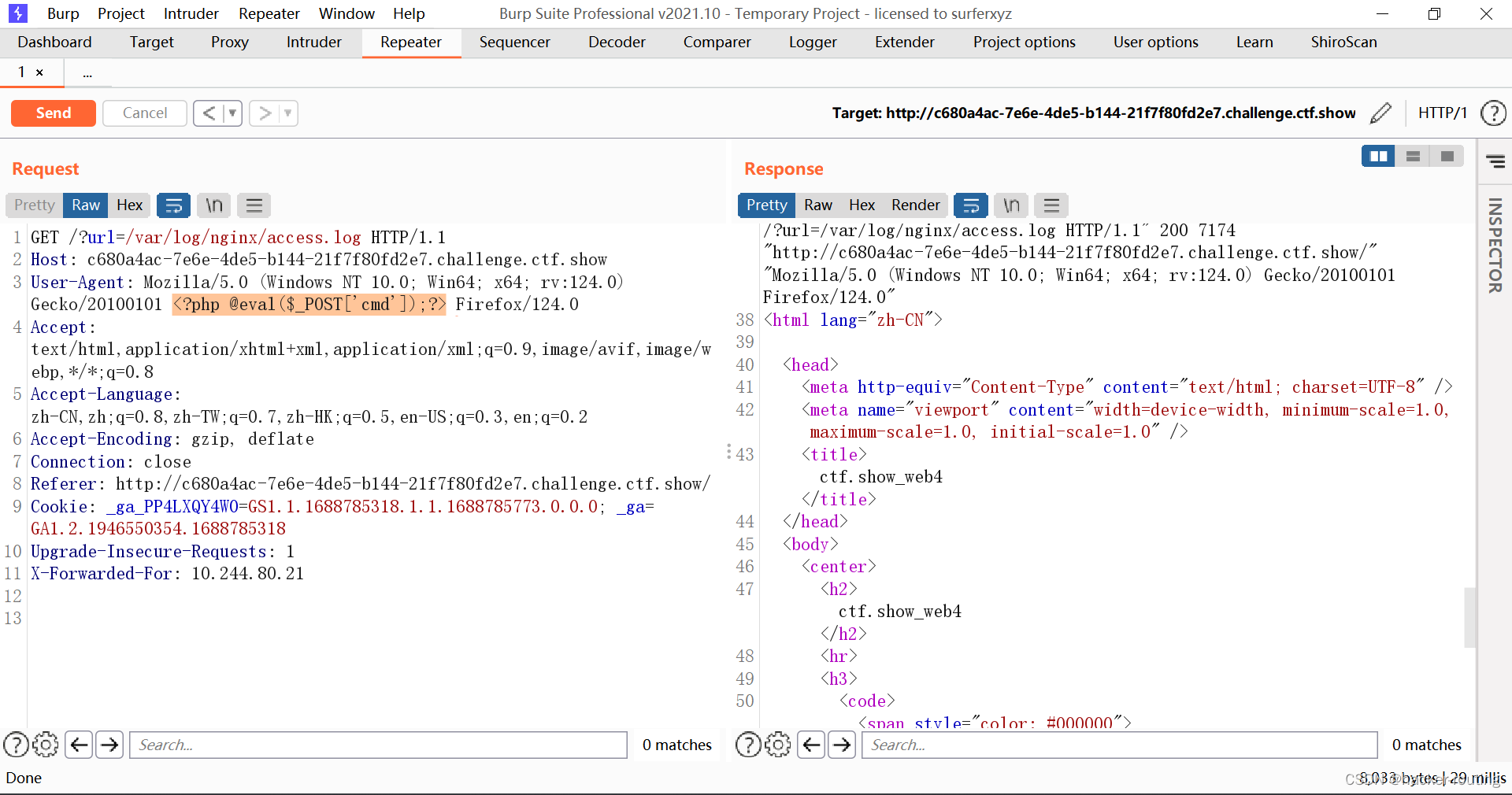Go to previous response search match
This screenshot has height=795, width=1512.
pos(811,745)
